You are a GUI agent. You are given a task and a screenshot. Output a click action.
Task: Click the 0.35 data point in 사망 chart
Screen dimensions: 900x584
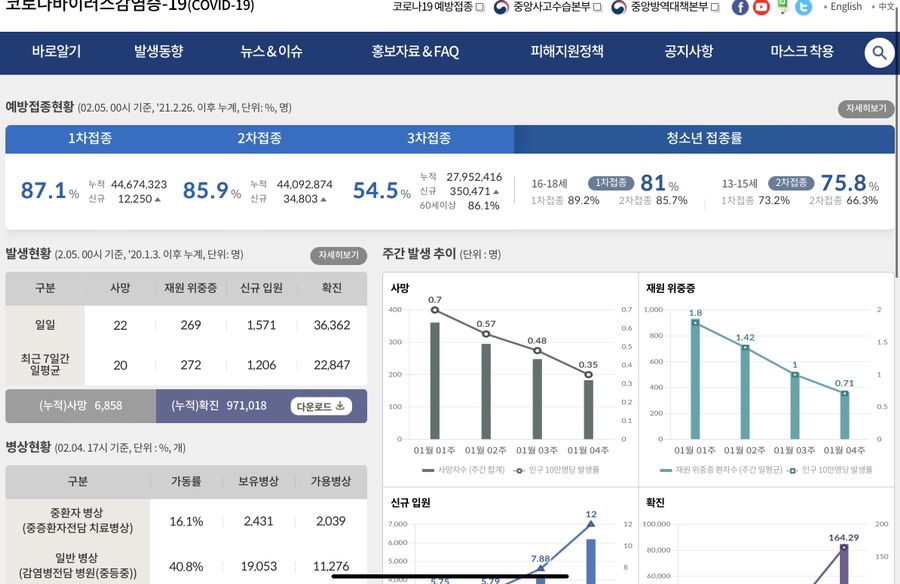click(588, 374)
